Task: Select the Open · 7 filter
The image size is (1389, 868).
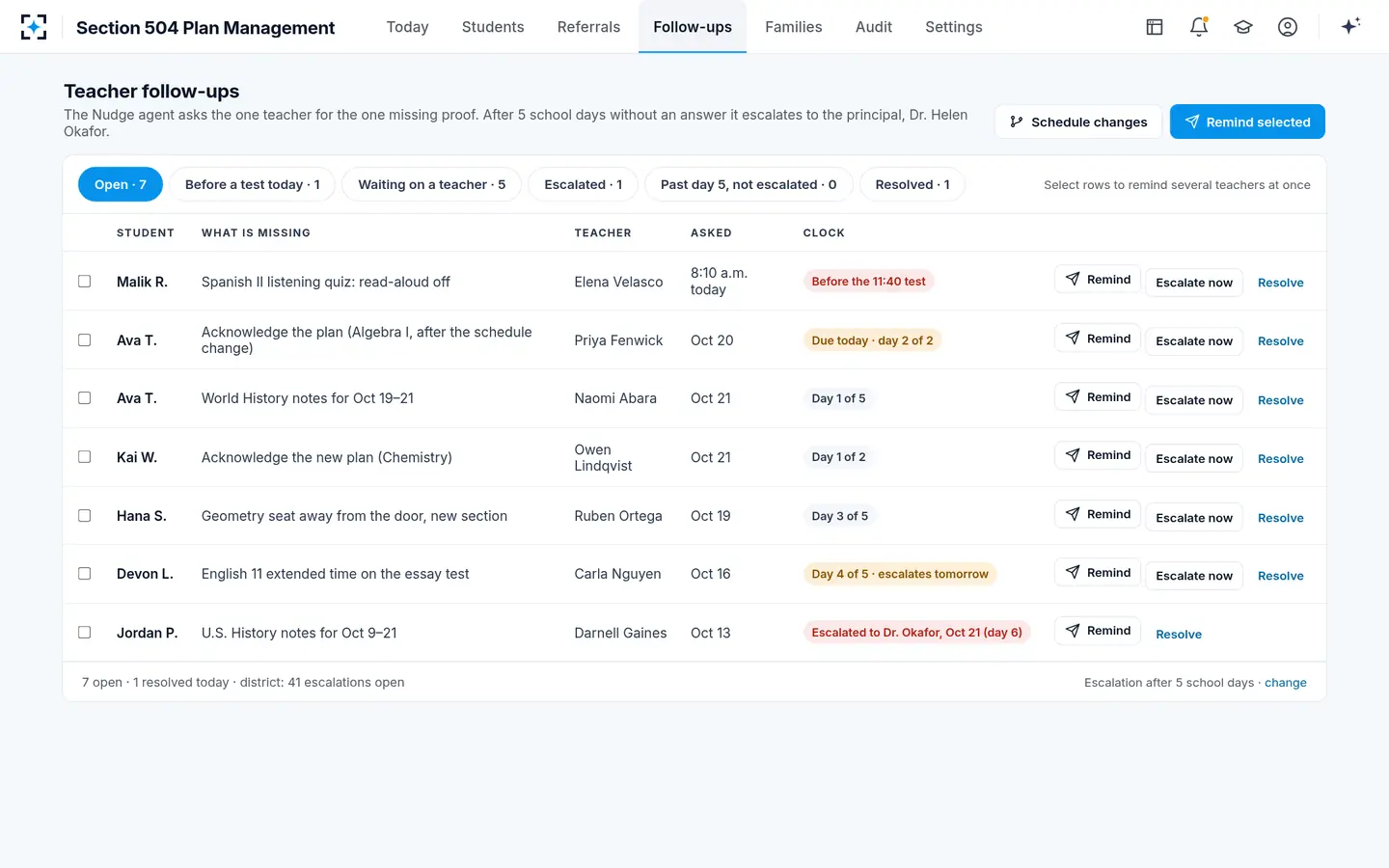Action: click(x=121, y=184)
